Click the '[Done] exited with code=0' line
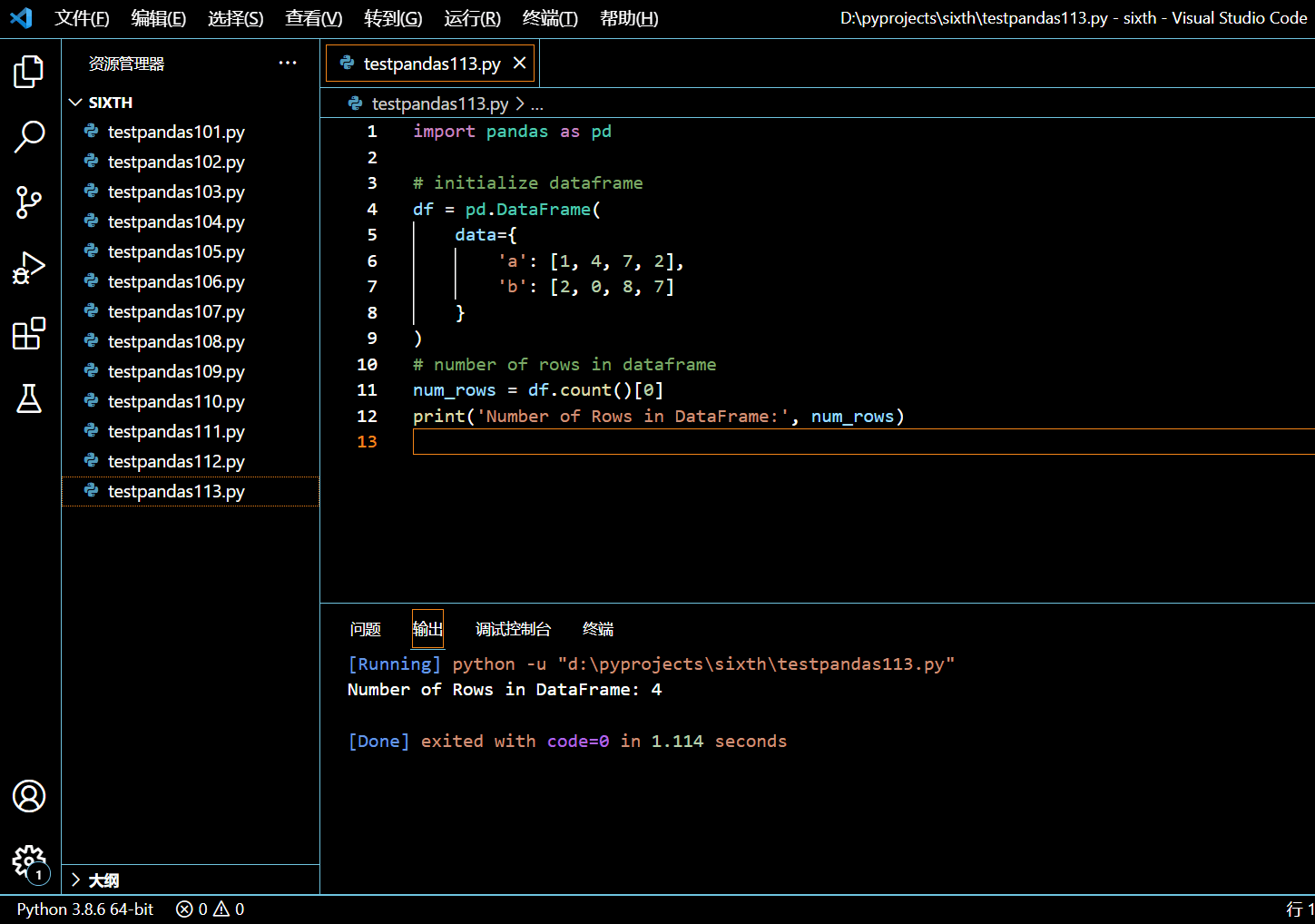Image resolution: width=1315 pixels, height=924 pixels. (x=567, y=741)
